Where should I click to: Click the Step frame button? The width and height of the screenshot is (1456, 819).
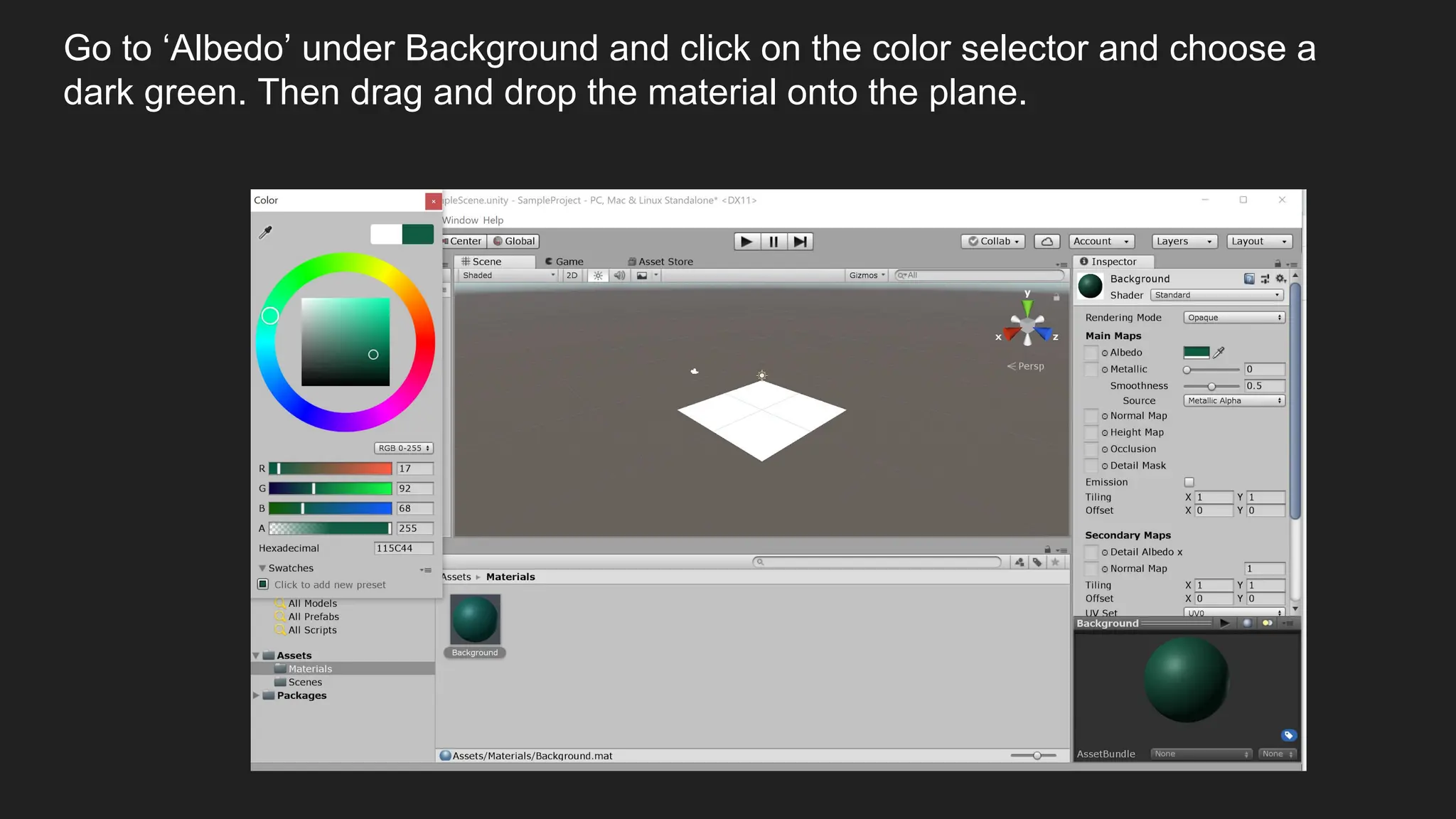tap(800, 242)
